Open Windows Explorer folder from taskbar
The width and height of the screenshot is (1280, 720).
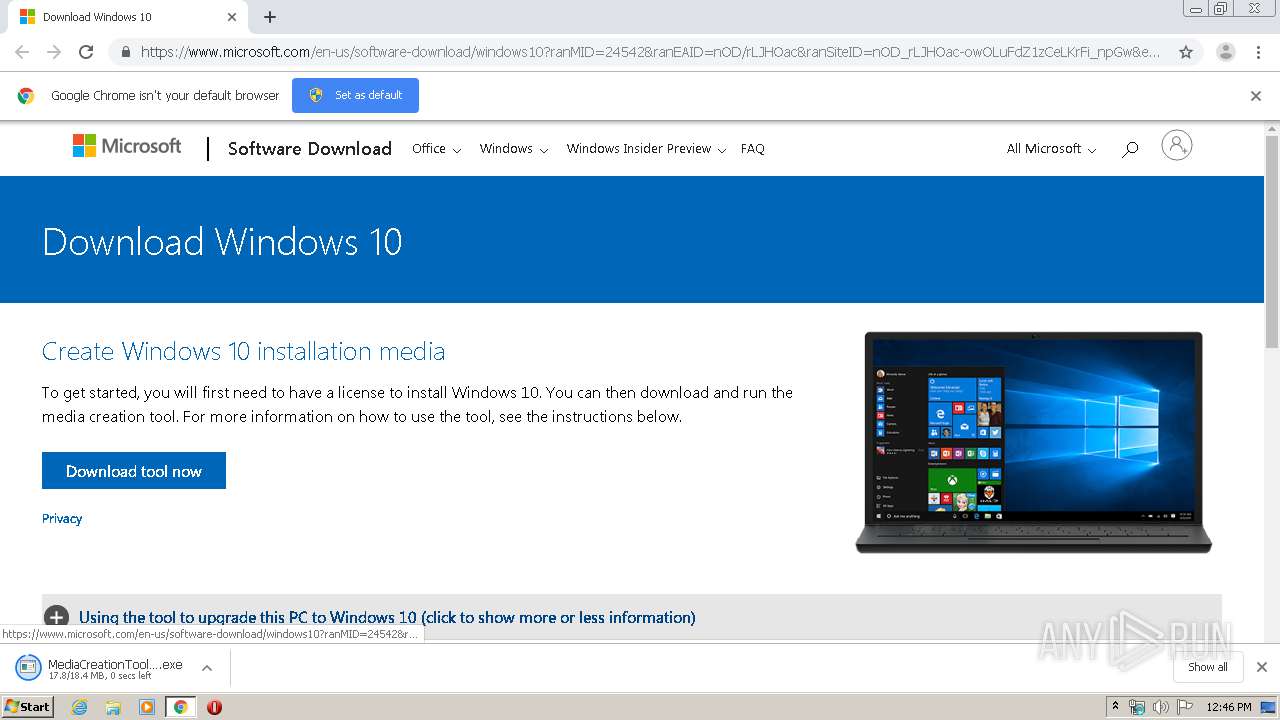[x=113, y=707]
